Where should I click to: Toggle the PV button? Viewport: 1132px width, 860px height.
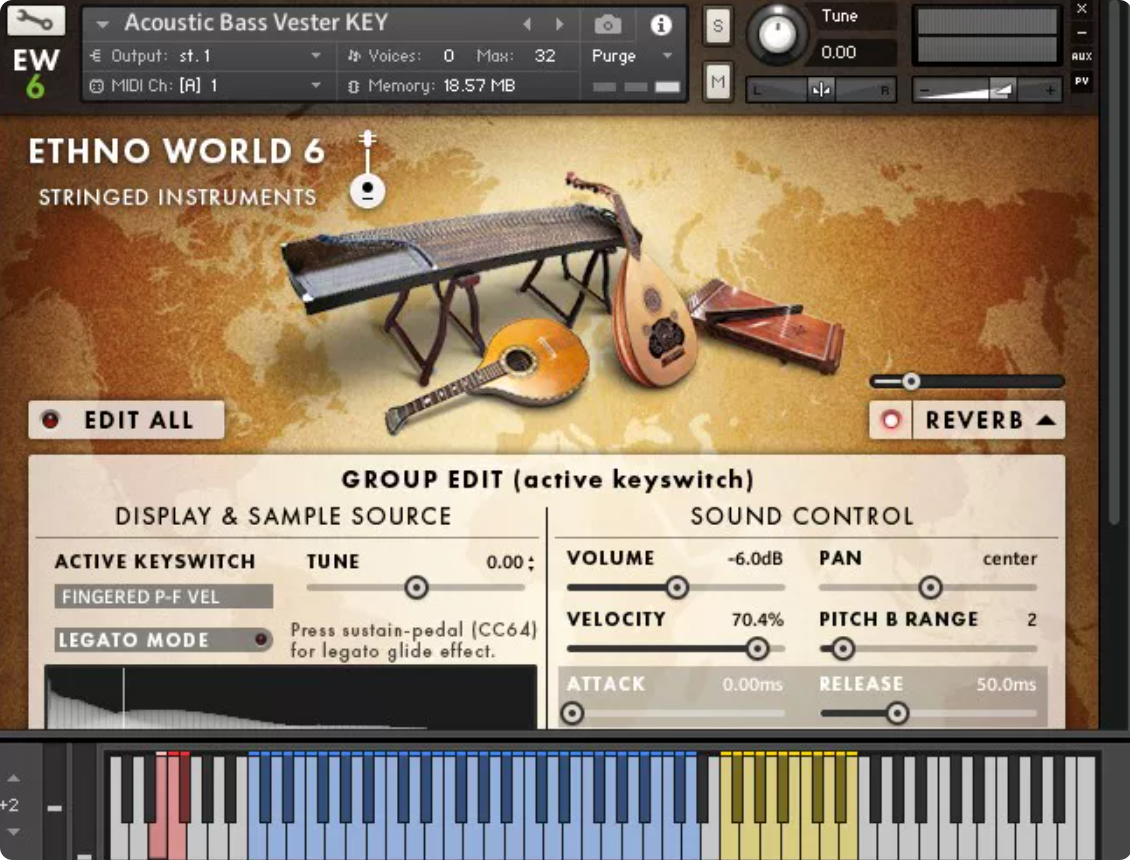point(1081,81)
